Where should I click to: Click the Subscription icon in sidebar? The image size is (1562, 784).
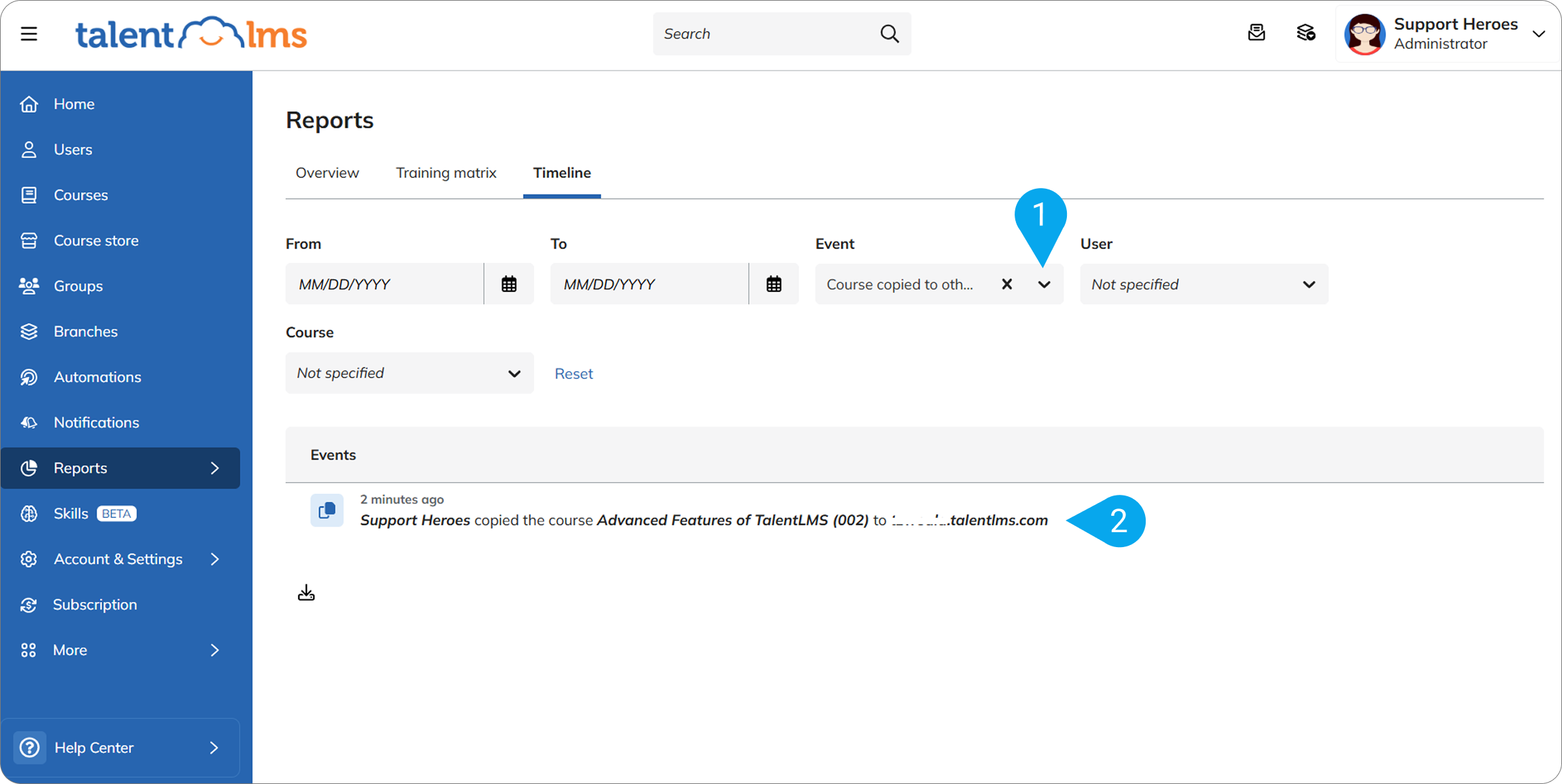(x=29, y=604)
